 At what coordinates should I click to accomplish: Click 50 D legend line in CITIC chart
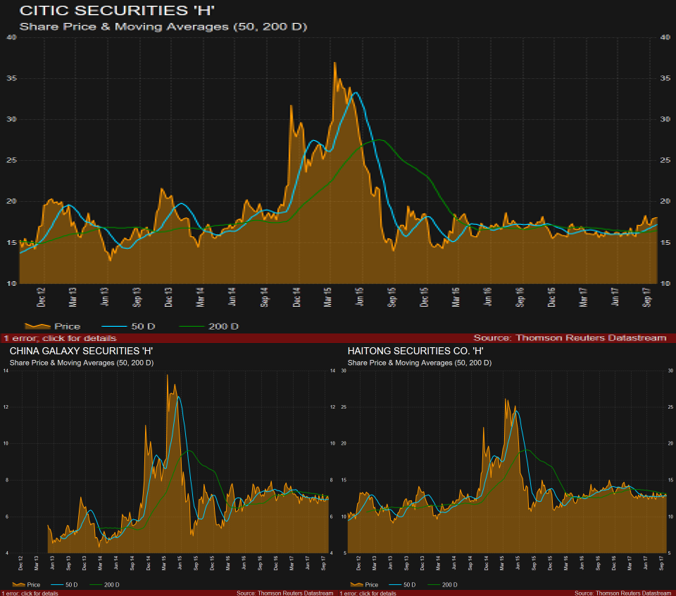pos(119,326)
